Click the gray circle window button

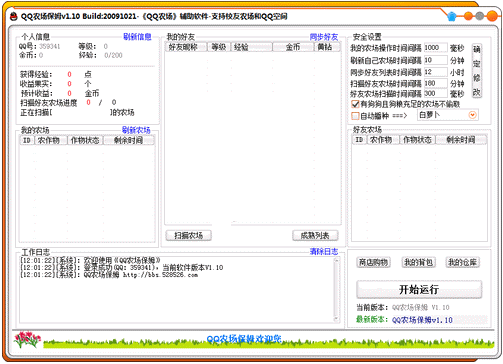click(479, 16)
